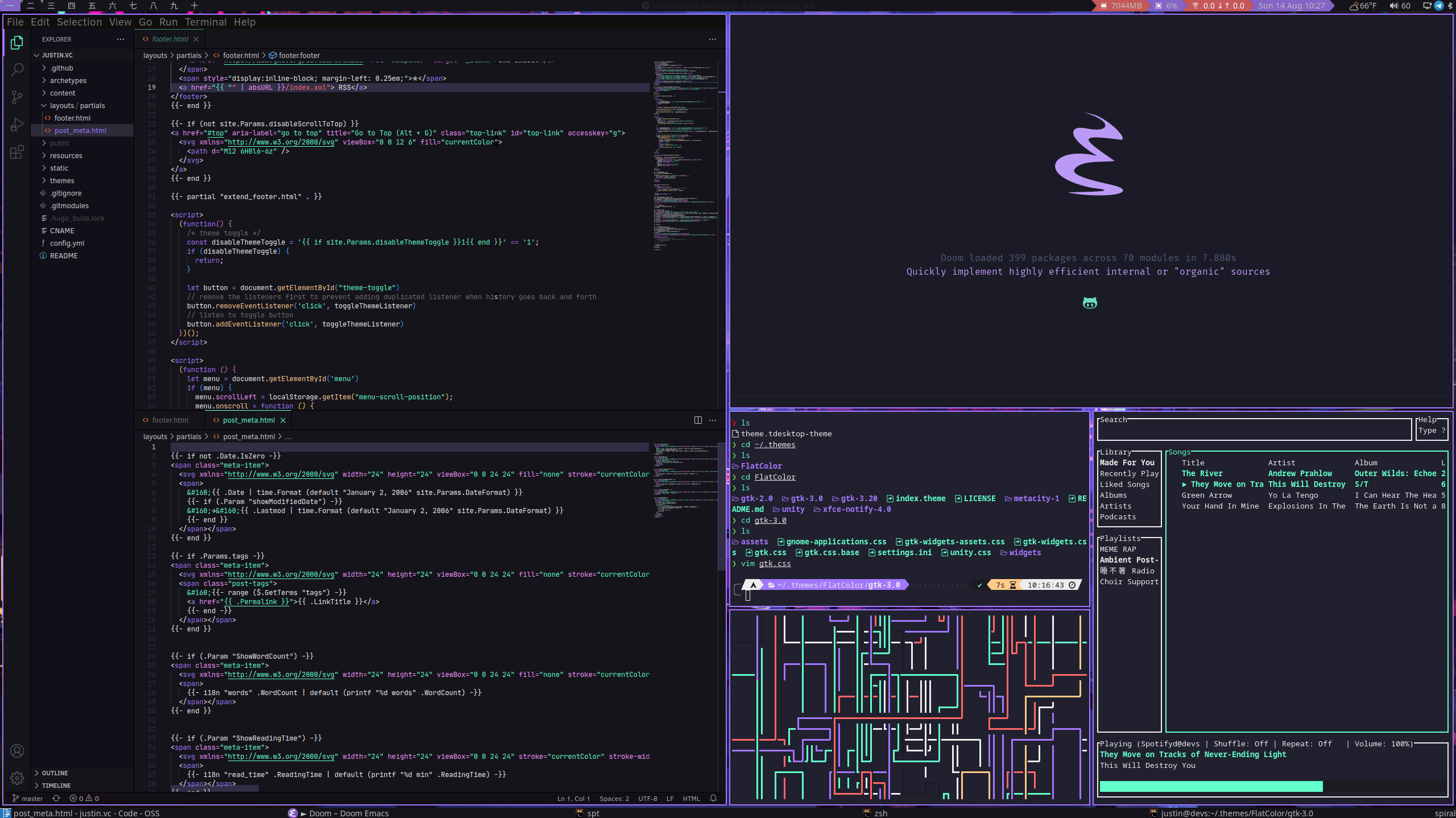Click the Doom Emacs taskbar entry
1456x818 pixels.
pos(338,813)
